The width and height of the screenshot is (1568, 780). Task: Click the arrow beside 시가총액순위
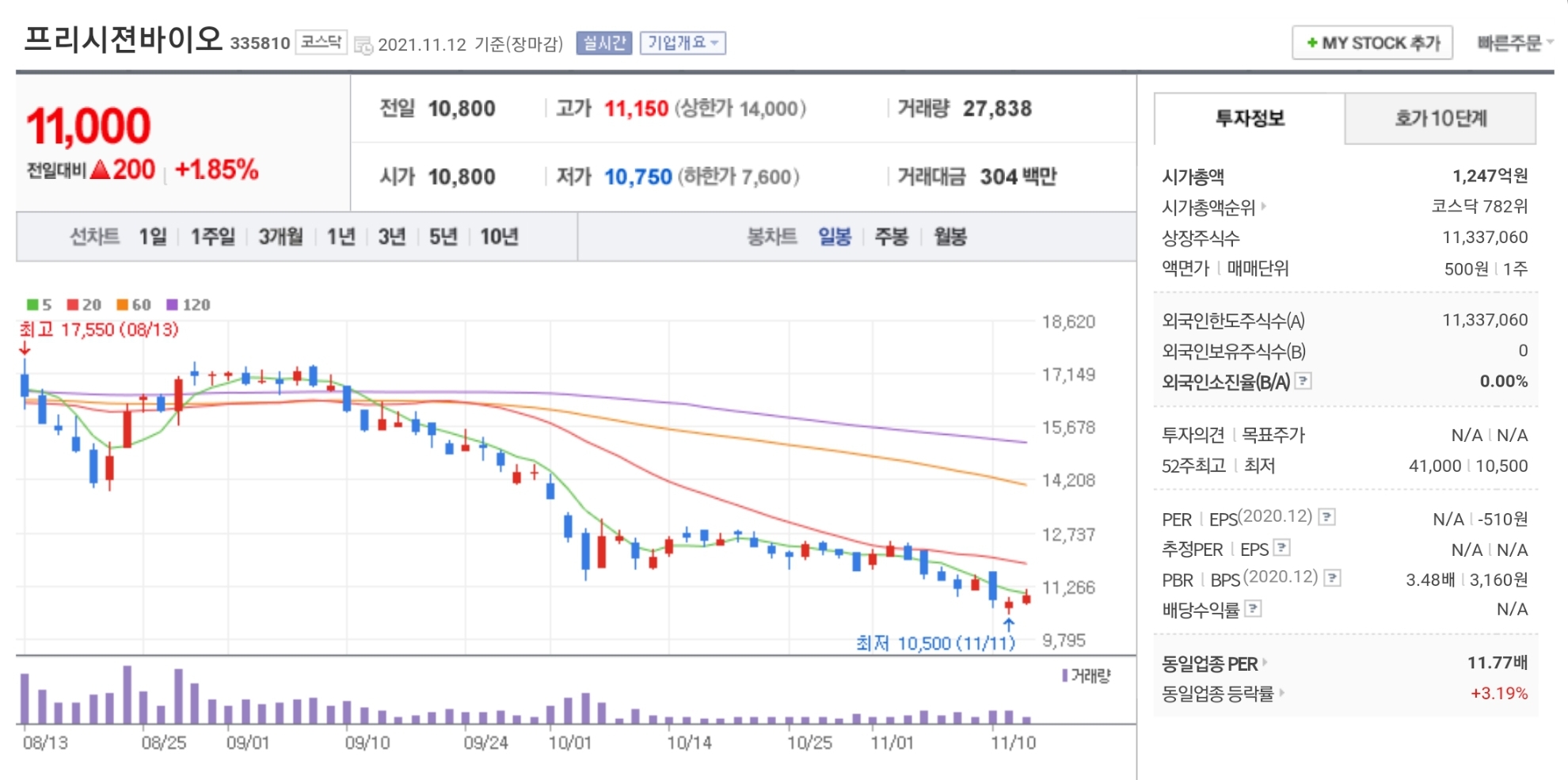(x=1264, y=206)
